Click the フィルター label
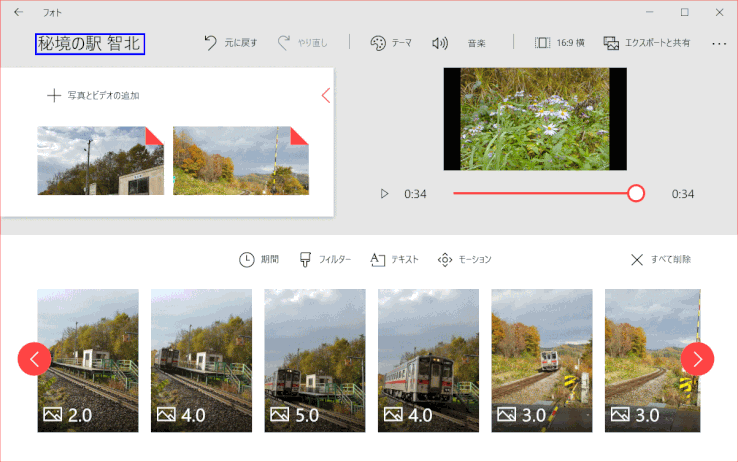738x462 pixels. tap(335, 259)
